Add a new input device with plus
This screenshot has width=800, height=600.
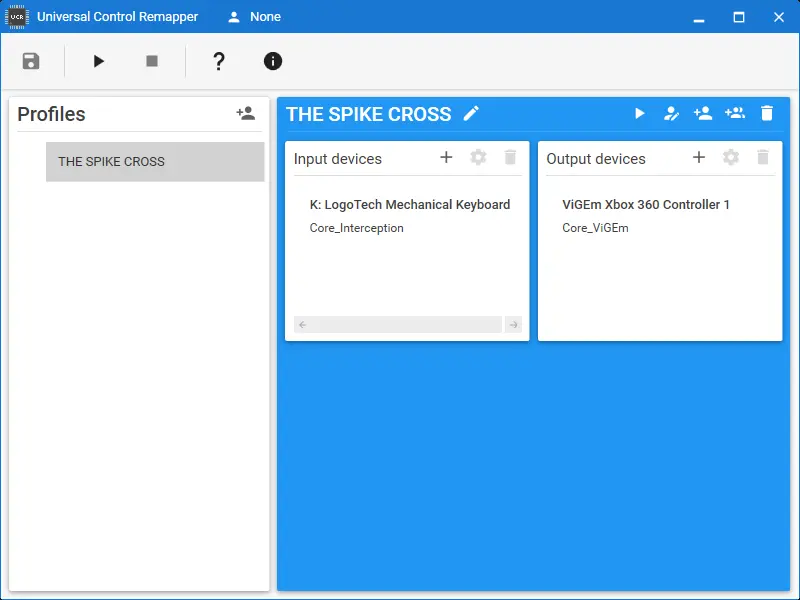(446, 157)
